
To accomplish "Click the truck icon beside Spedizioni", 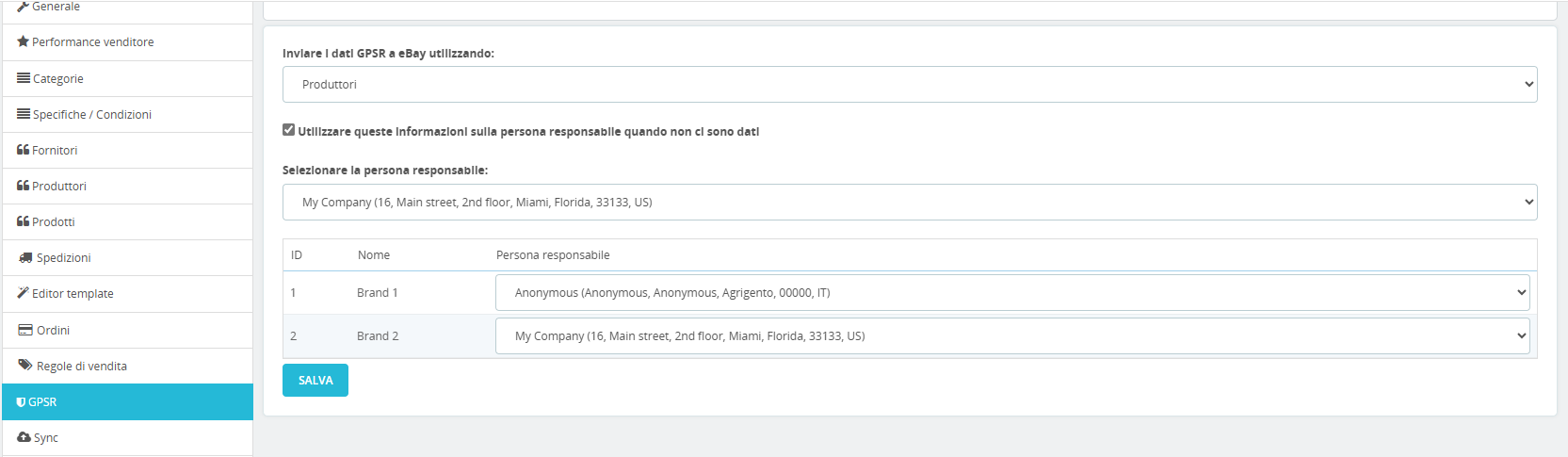I will point(25,257).
